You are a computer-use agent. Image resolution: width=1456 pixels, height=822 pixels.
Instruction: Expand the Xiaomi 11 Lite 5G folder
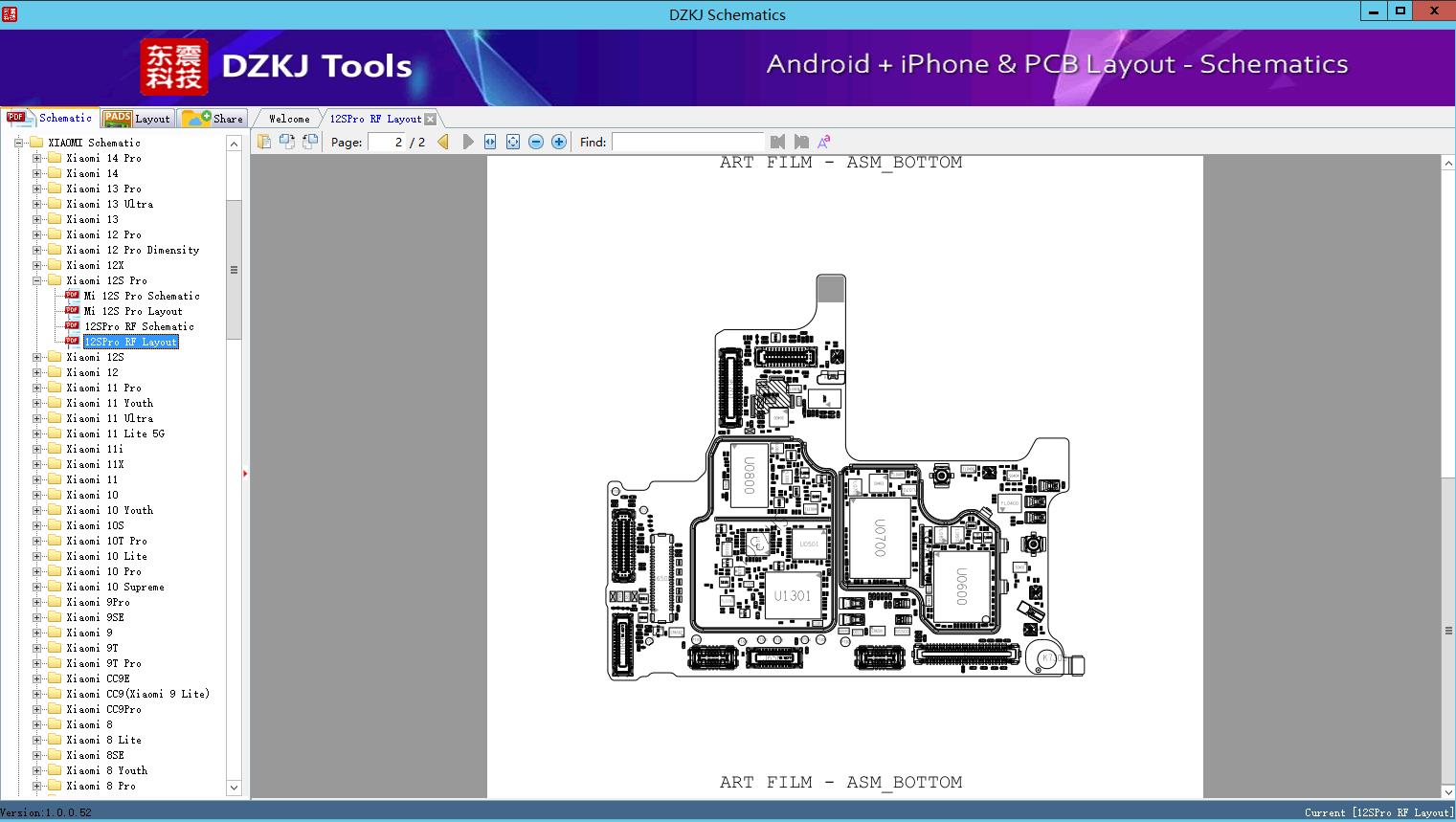click(x=36, y=433)
